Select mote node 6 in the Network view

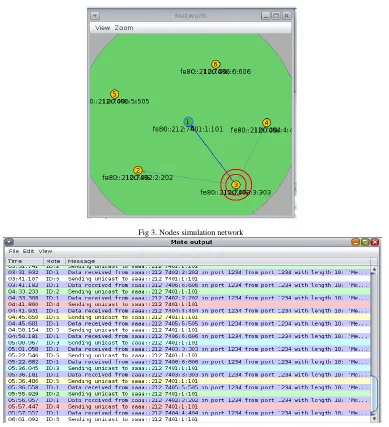(x=216, y=64)
